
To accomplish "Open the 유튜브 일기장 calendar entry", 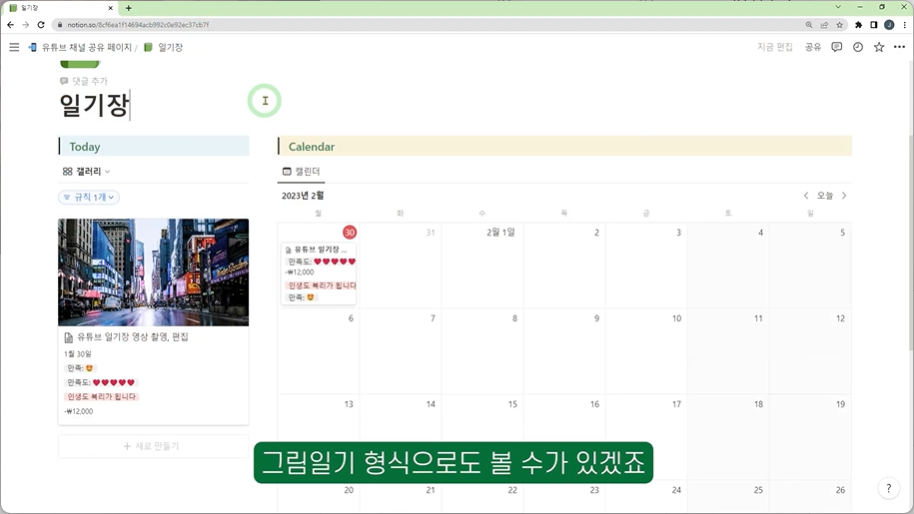I will tap(319, 273).
